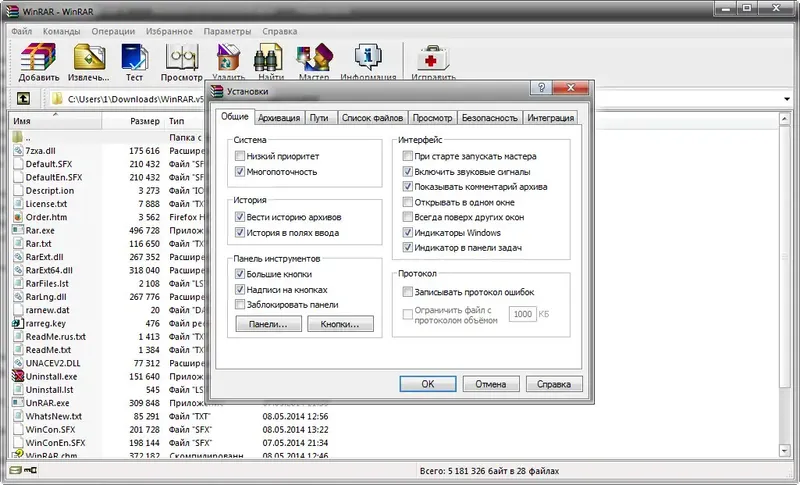The width and height of the screenshot is (800, 485).
Task: Open the Справка menu
Action: [x=280, y=31]
